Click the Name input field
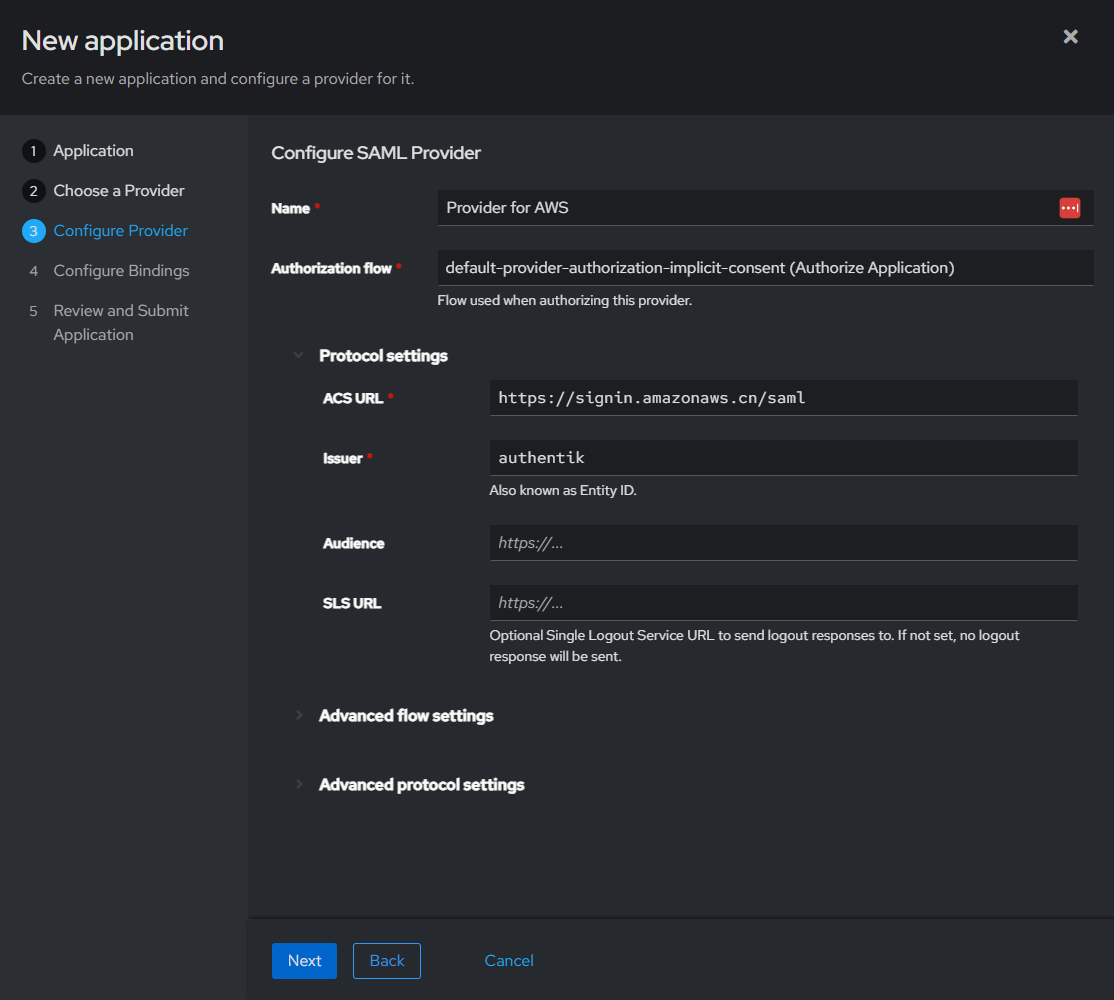The image size is (1114, 1000). (x=745, y=208)
